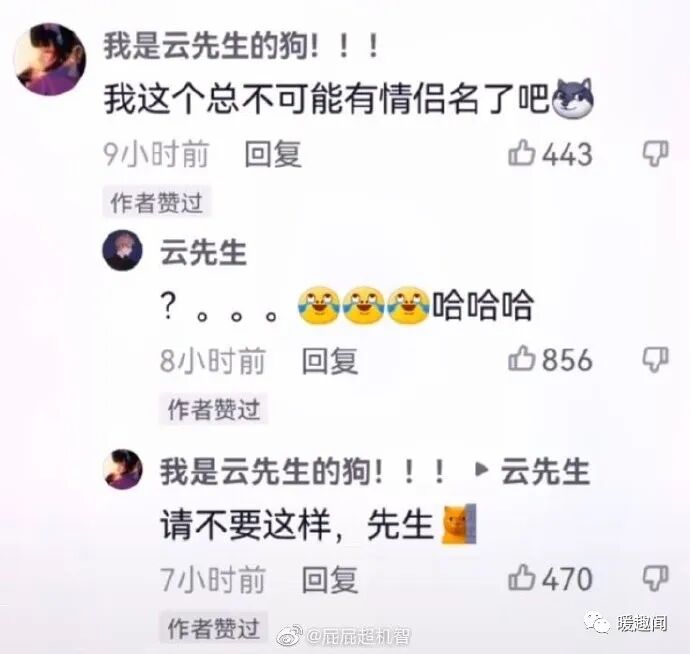Click the replied-to name 云先生 after arrow

point(545,471)
